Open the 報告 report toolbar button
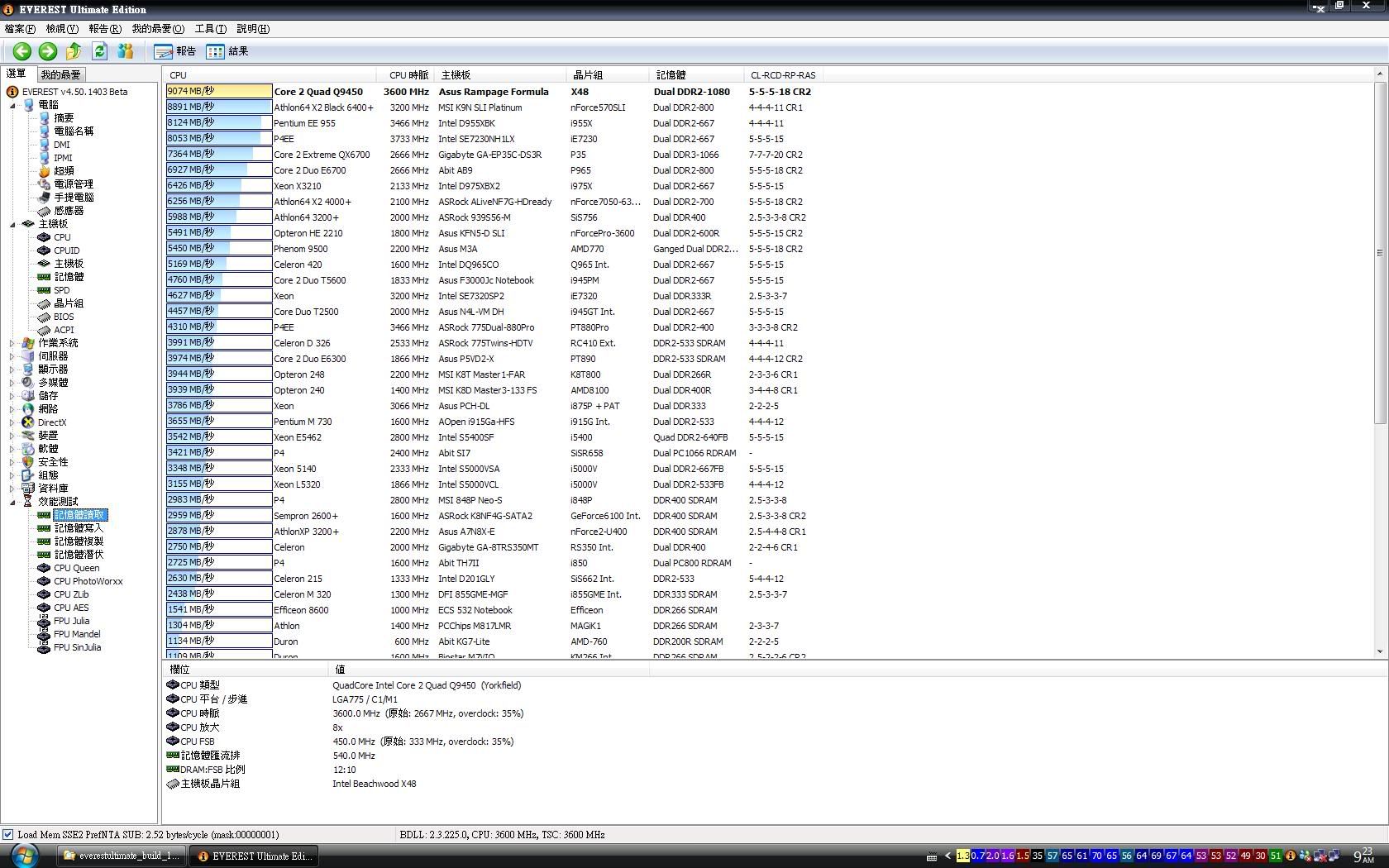Image resolution: width=1389 pixels, height=868 pixels. (x=175, y=51)
